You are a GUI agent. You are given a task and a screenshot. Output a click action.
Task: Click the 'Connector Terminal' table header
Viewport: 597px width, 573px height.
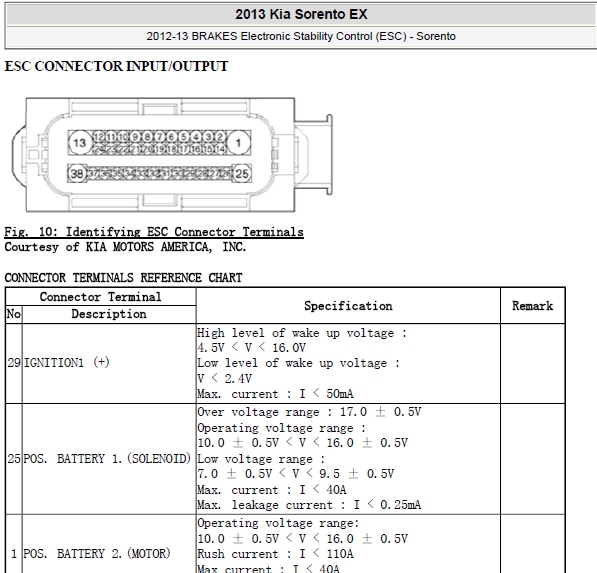tap(101, 297)
